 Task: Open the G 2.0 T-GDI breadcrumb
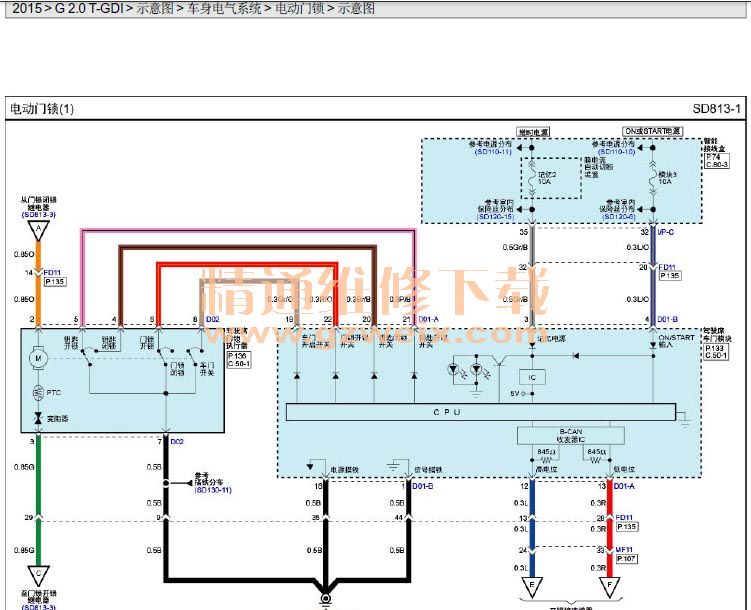[x=90, y=8]
